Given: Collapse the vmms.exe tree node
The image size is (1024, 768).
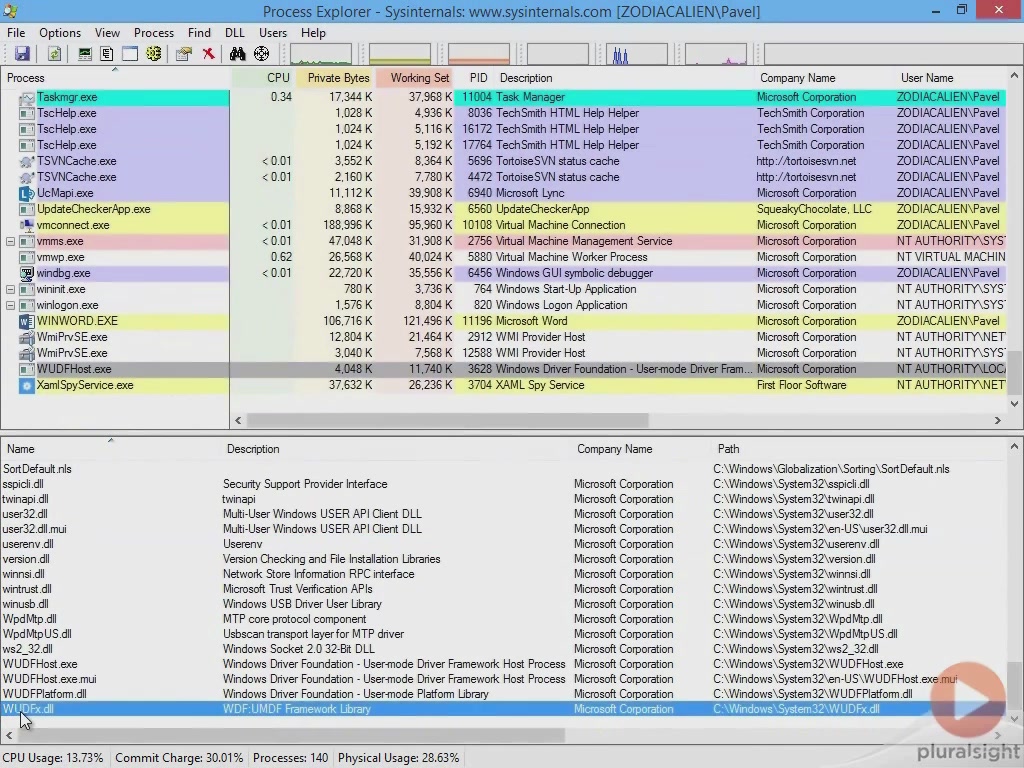Looking at the screenshot, I should [10, 242].
